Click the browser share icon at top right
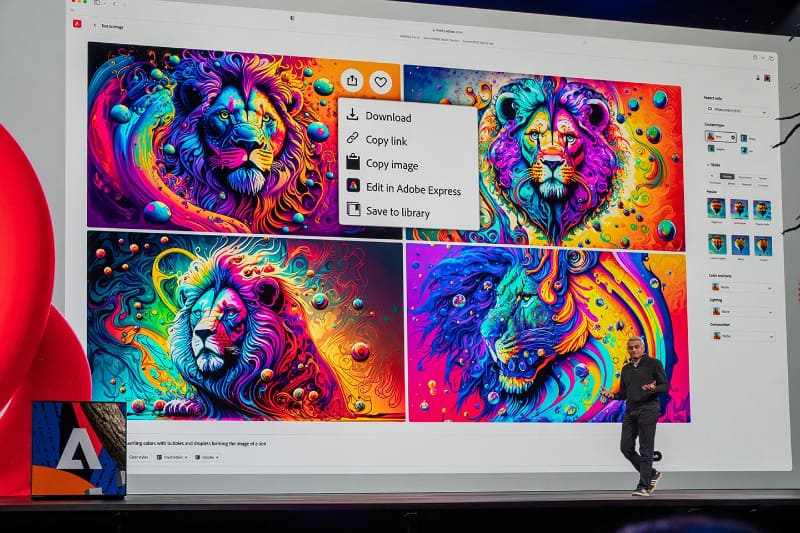The width and height of the screenshot is (800, 533). [x=755, y=58]
